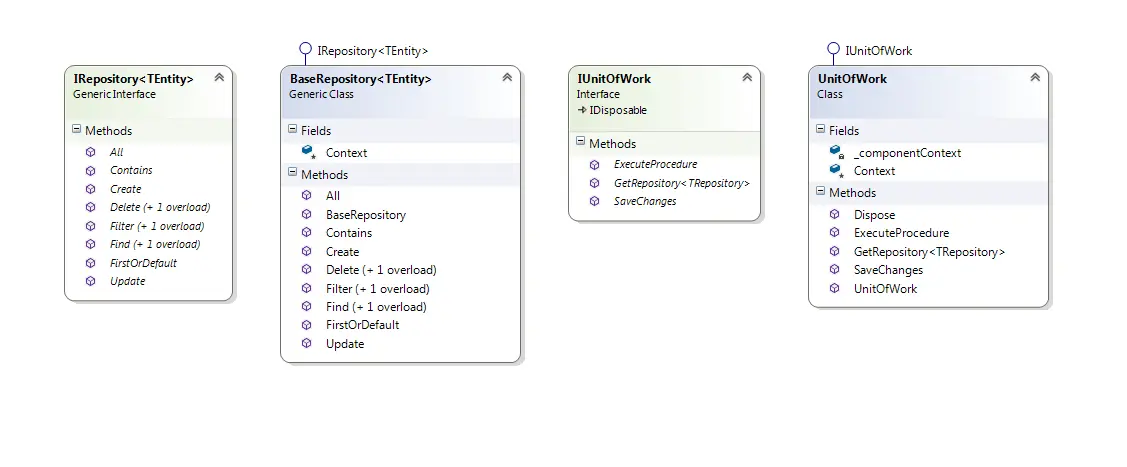The height and width of the screenshot is (467, 1127).
Task: Collapse Fields section in UnitOfWork
Action: (821, 129)
